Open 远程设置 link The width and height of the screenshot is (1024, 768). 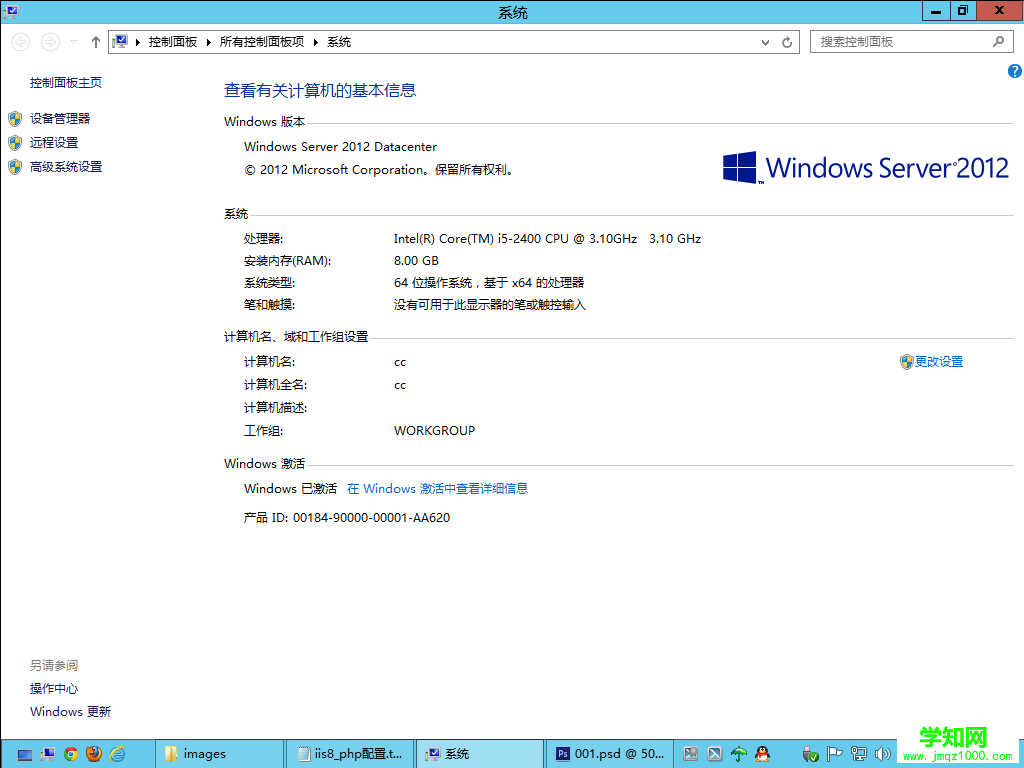click(x=54, y=142)
